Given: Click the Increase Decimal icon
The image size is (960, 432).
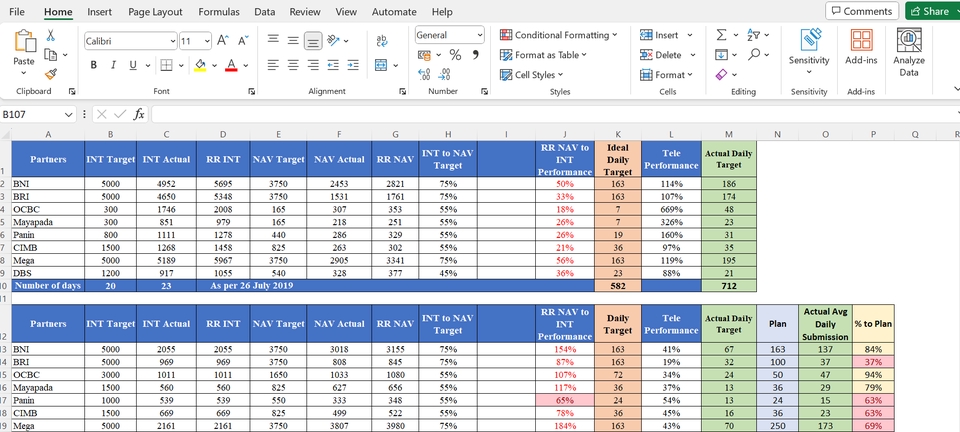Looking at the screenshot, I should [424, 74].
